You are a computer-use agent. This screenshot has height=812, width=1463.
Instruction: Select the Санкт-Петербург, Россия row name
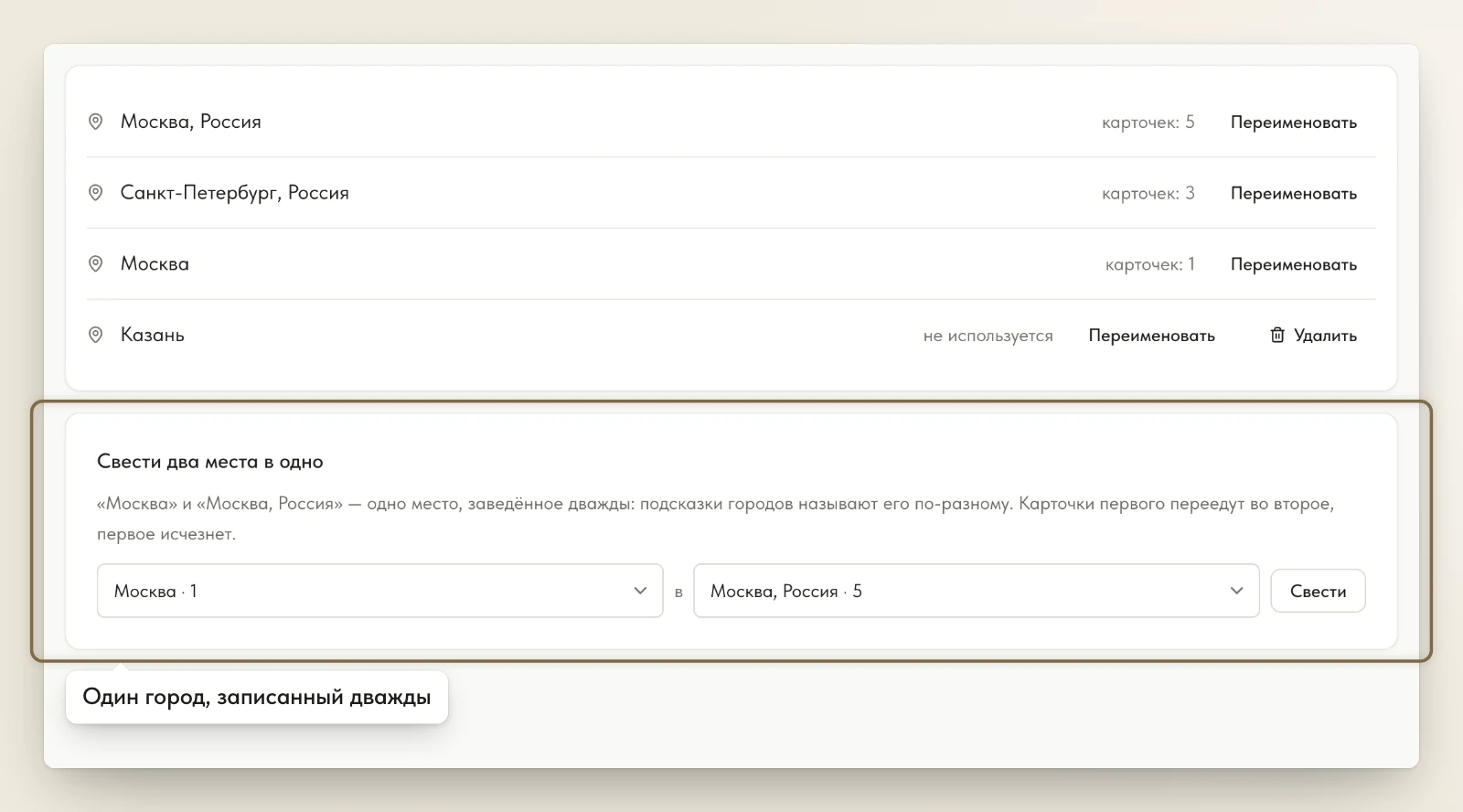point(234,193)
